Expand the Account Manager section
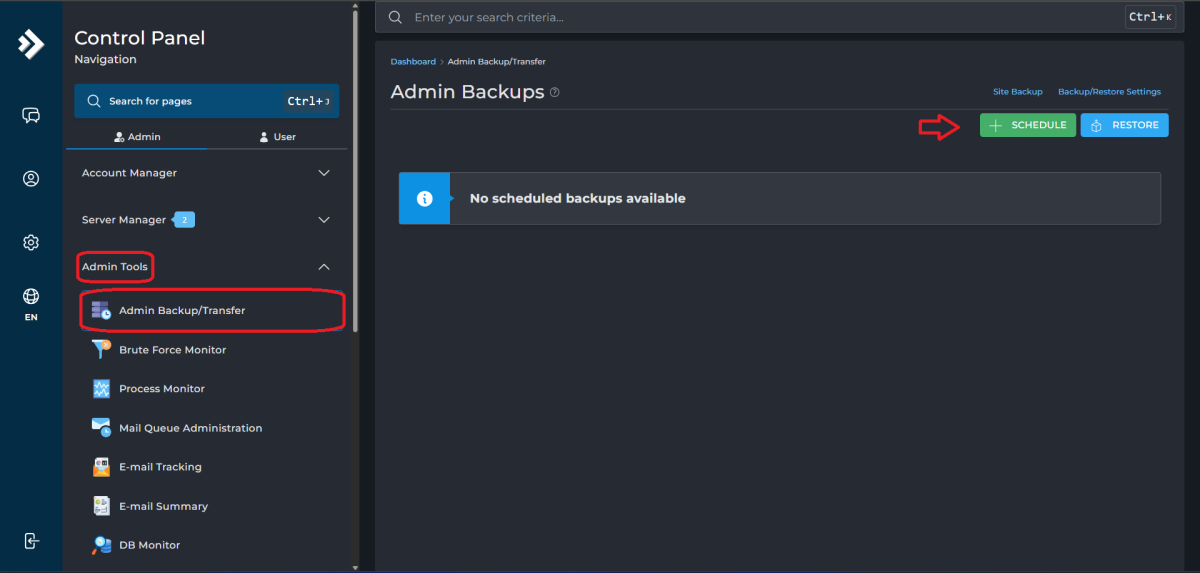Image resolution: width=1200 pixels, height=573 pixels. tap(206, 173)
